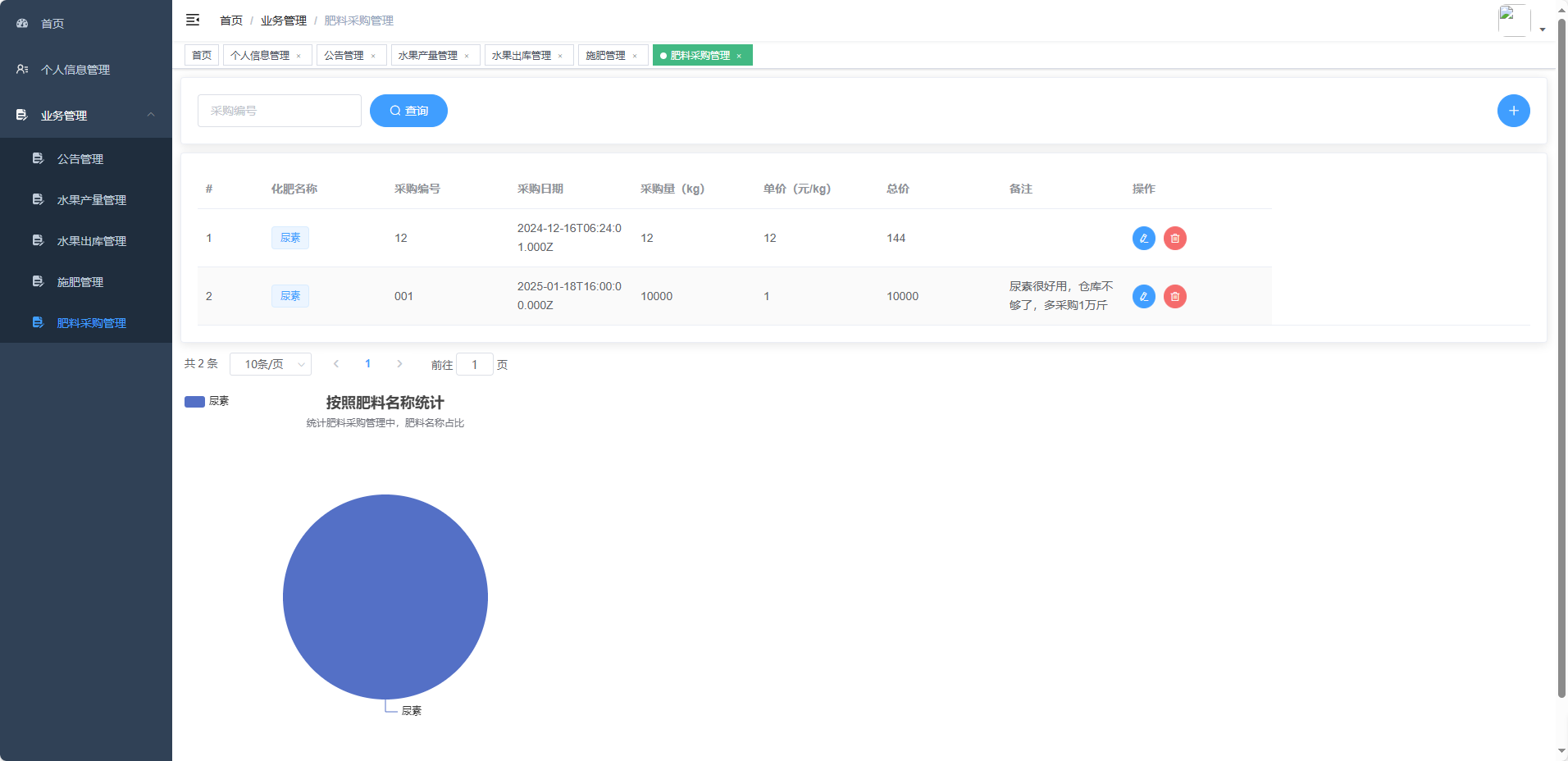Viewport: 1568px width, 761px height.
Task: Switch to the 施肥管理 tab
Action: click(605, 56)
